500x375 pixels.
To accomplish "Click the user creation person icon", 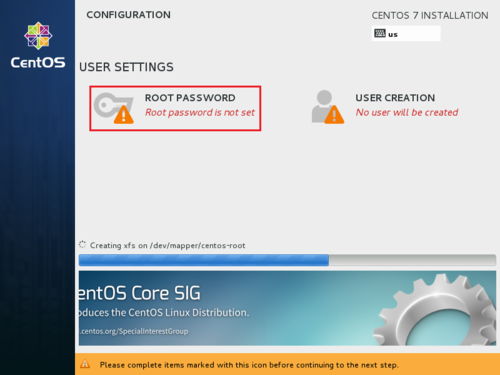I will click(327, 107).
